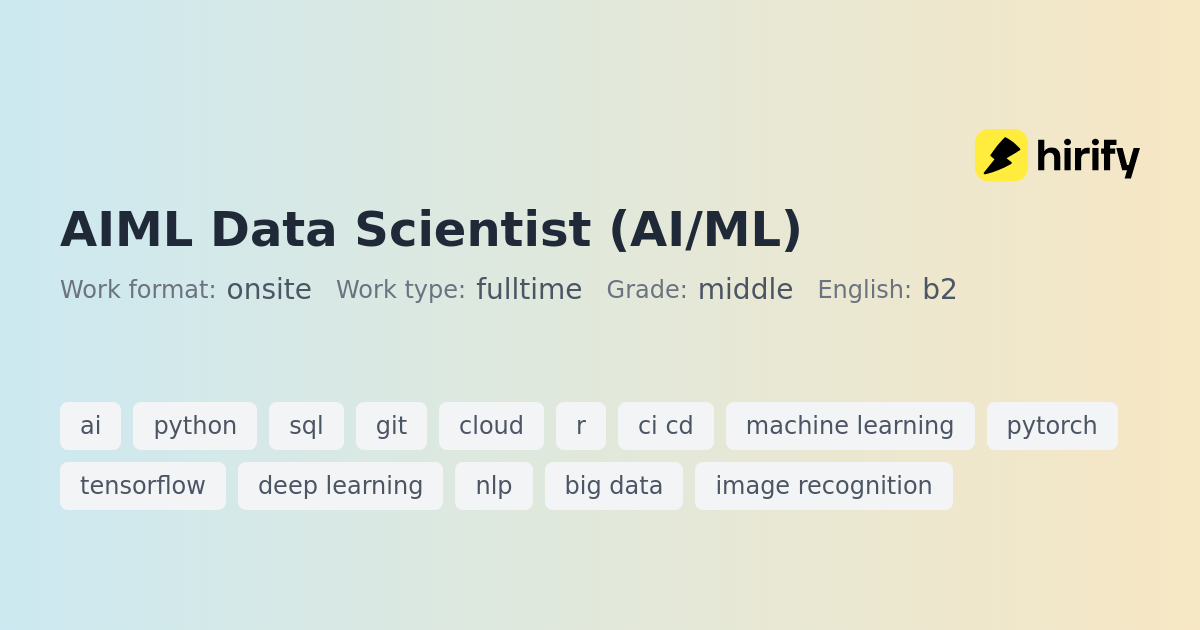
Task: Click the ci cd skill tag
Action: (666, 426)
